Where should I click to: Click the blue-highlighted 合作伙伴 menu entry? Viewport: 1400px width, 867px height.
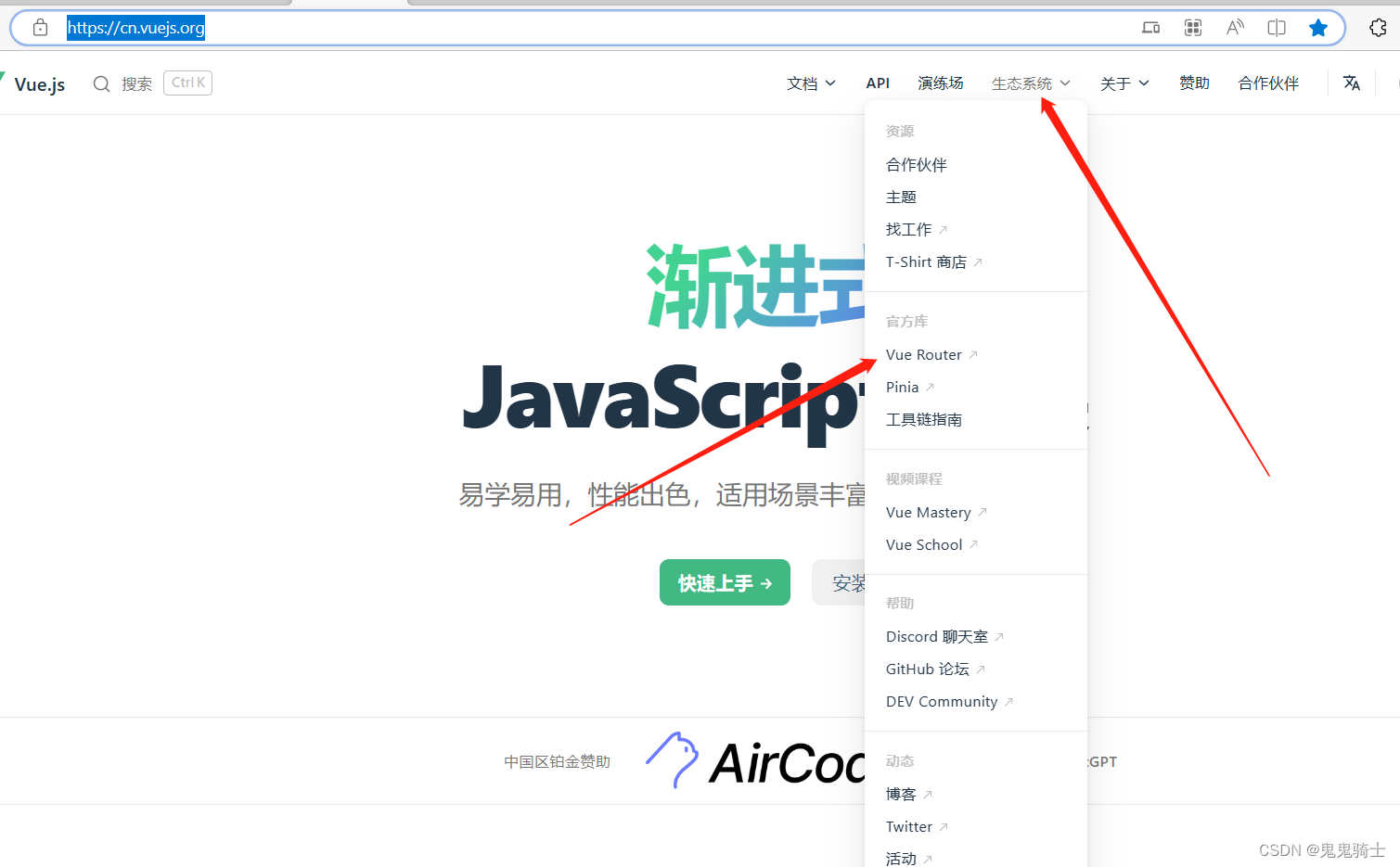click(x=917, y=164)
